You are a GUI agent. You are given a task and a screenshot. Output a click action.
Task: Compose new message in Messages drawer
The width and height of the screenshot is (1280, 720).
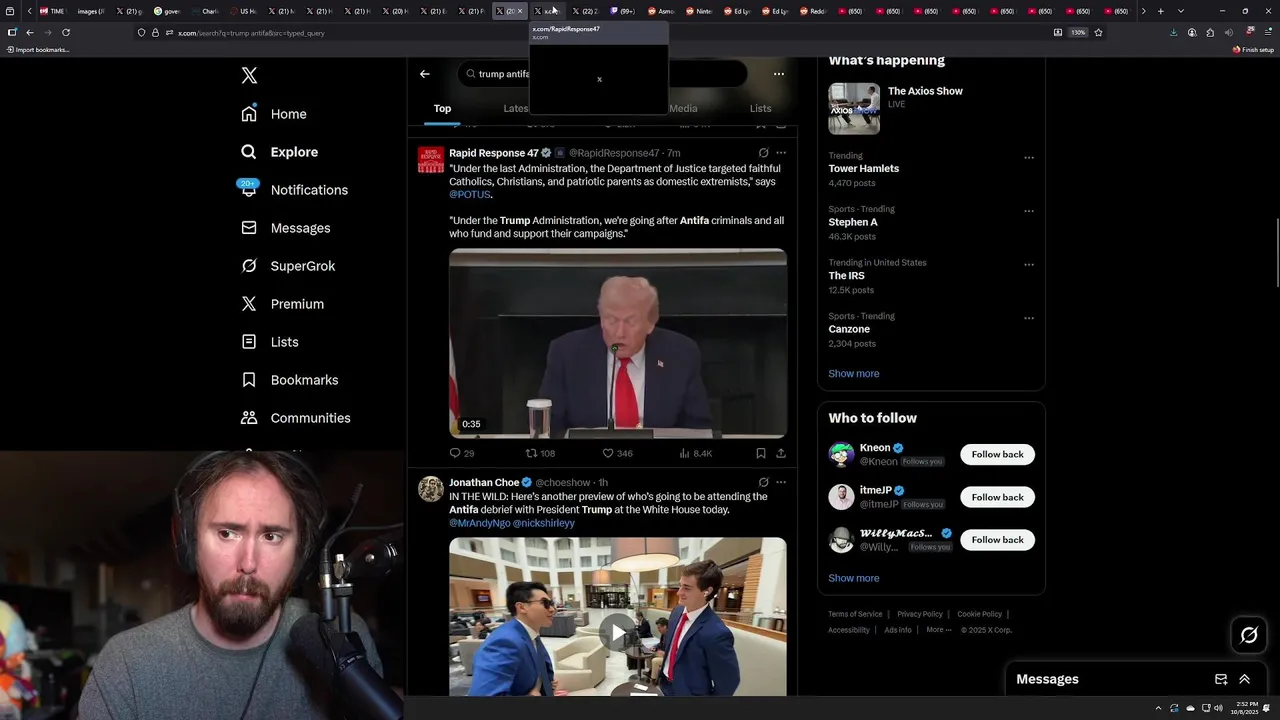tap(1221, 679)
